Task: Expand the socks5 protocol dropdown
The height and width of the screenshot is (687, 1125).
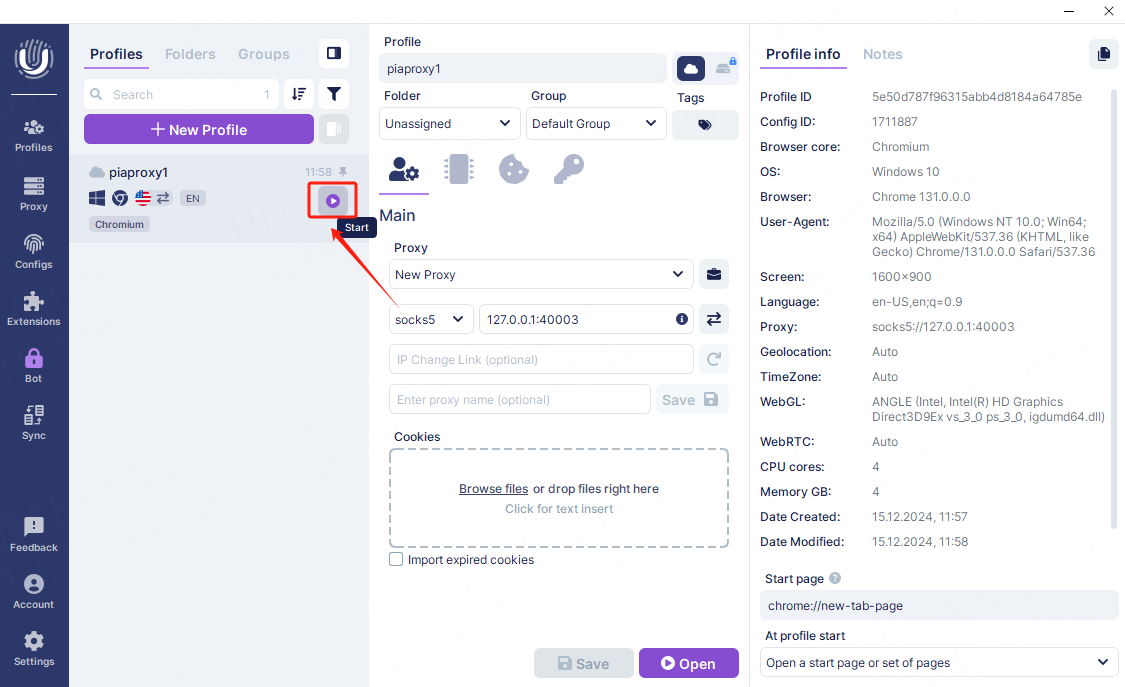Action: 430,319
